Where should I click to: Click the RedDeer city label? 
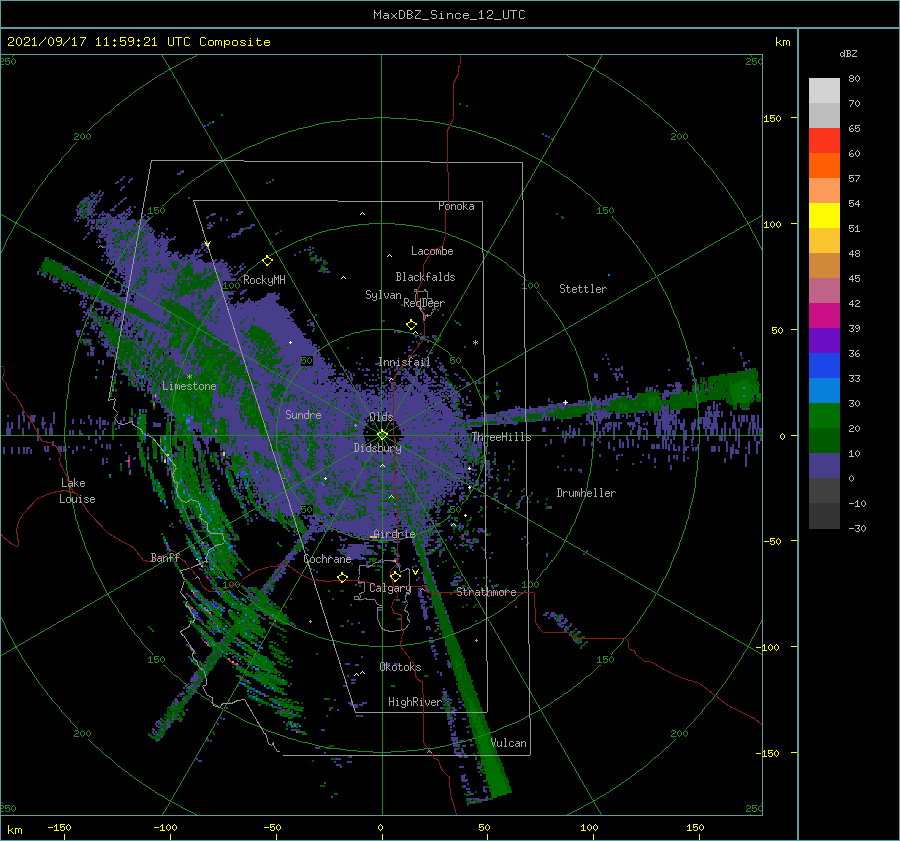(x=424, y=303)
